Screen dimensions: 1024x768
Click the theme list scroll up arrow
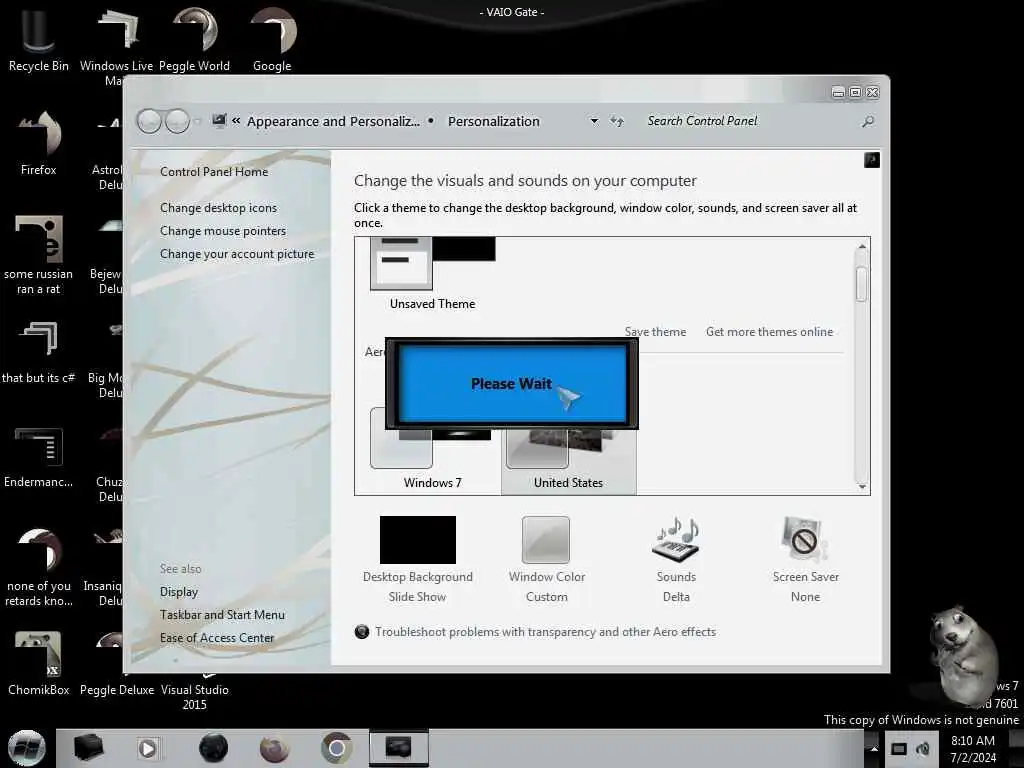tap(862, 246)
